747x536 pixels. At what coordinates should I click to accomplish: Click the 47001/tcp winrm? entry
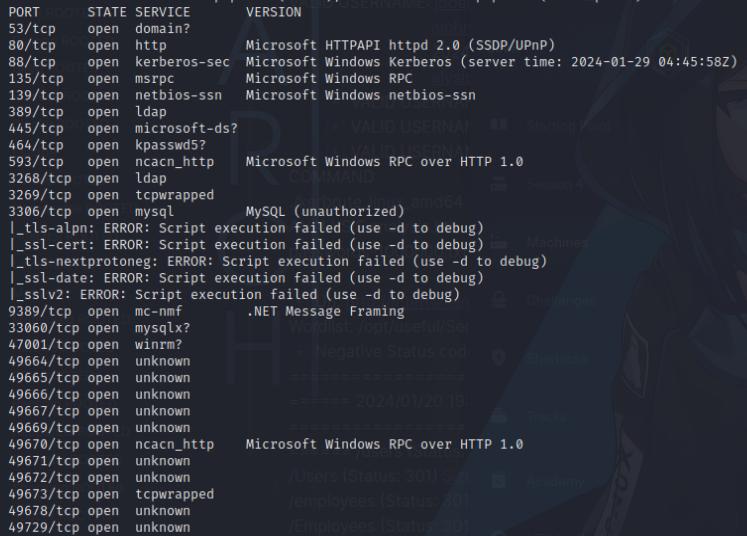click(x=95, y=344)
